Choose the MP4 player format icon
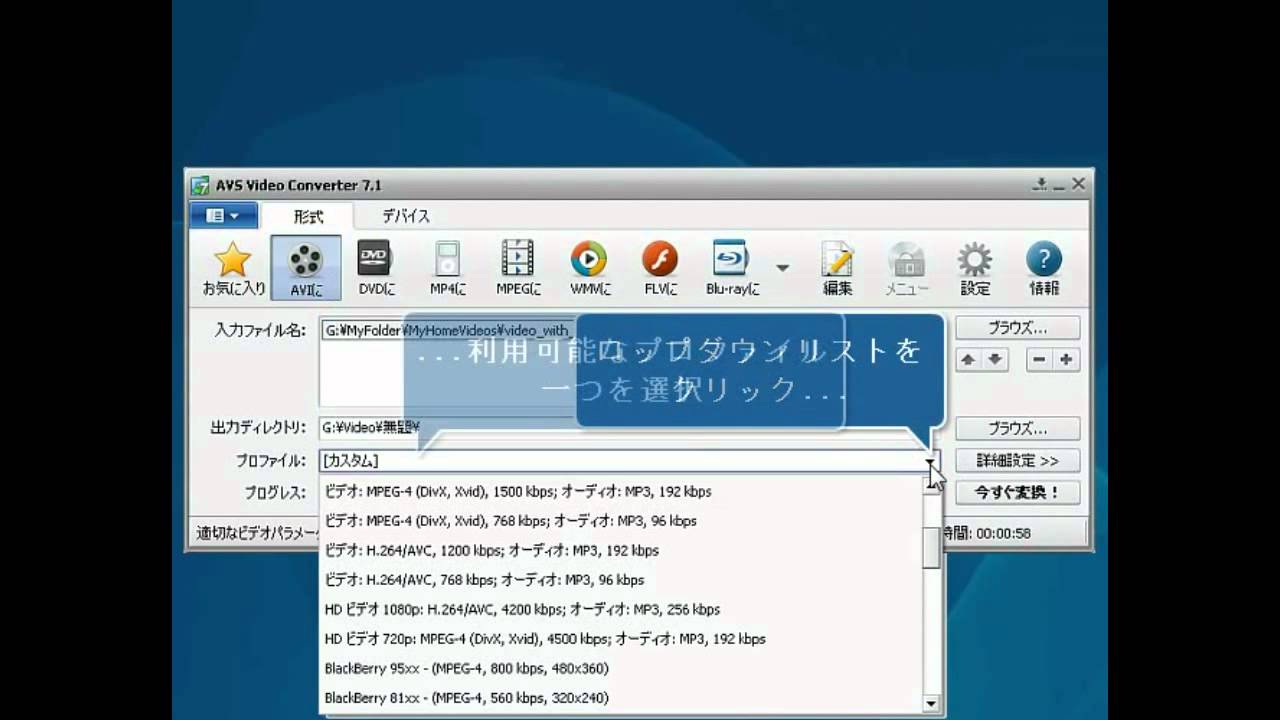1280x720 pixels. pos(447,268)
